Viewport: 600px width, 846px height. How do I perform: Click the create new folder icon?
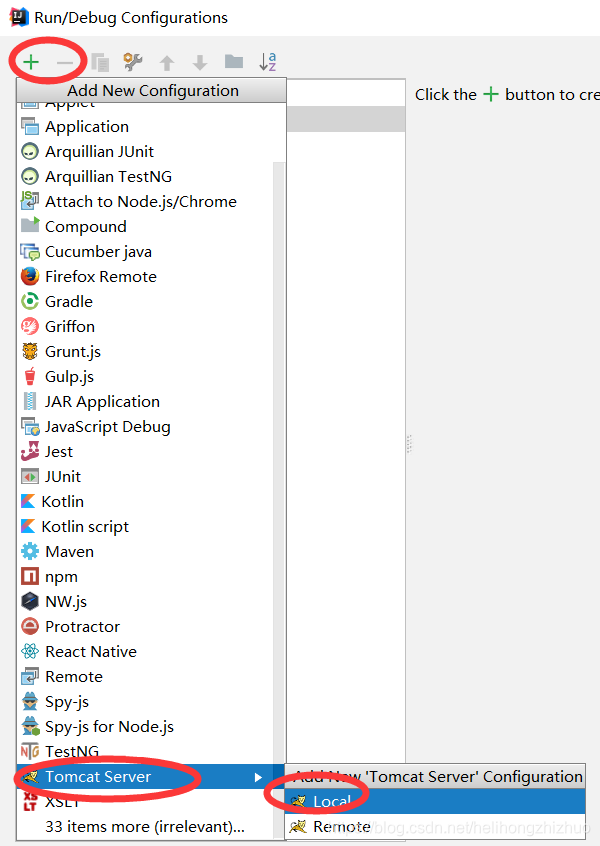[x=234, y=62]
